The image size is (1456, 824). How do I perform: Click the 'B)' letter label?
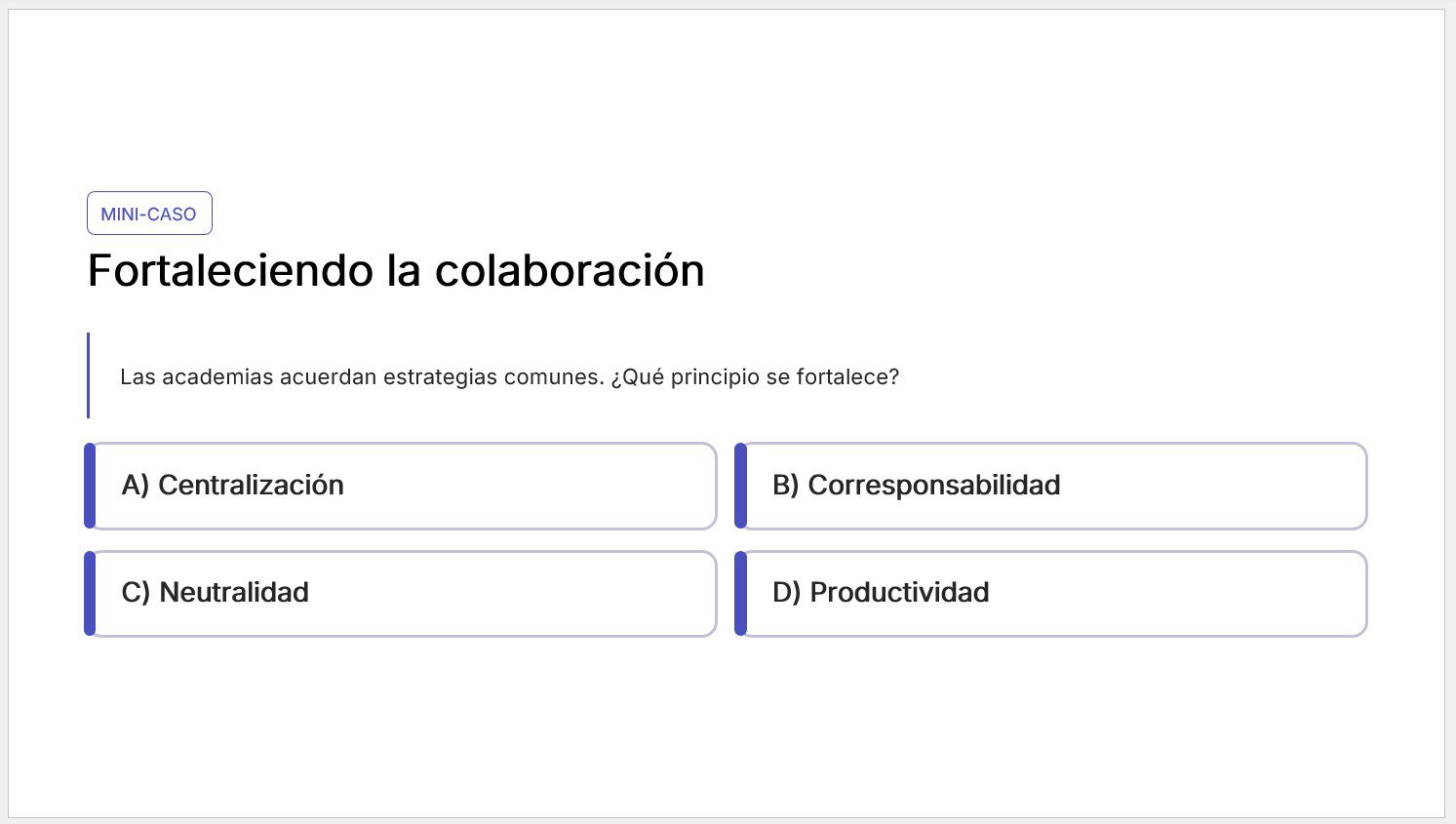[x=785, y=486]
